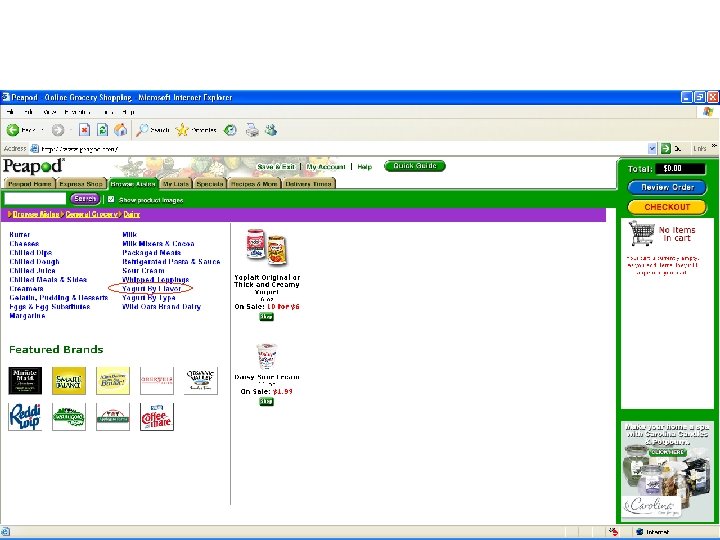The width and height of the screenshot is (720, 540).
Task: Click the IE window title bar icon
Action: click(x=6, y=97)
